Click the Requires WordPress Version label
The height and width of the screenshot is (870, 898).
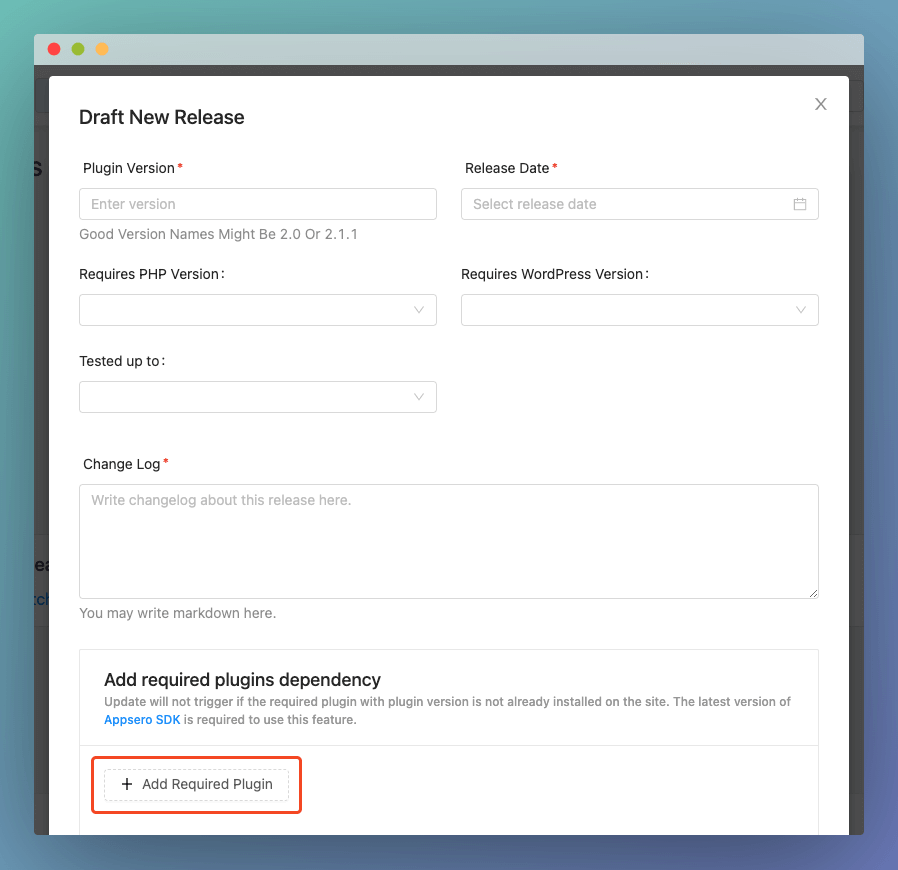(553, 274)
